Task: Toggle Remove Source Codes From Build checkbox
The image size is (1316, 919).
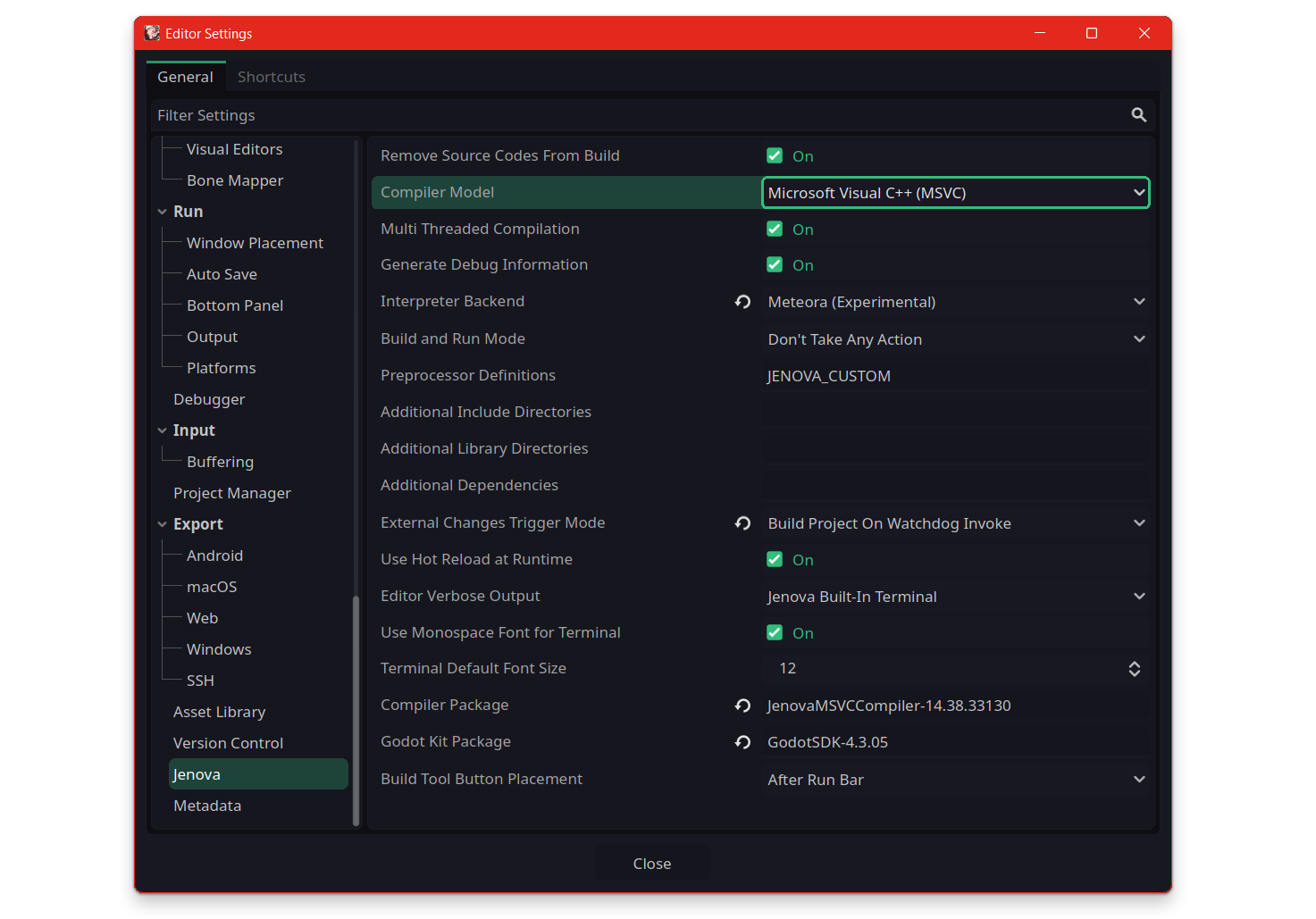Action: (x=775, y=155)
